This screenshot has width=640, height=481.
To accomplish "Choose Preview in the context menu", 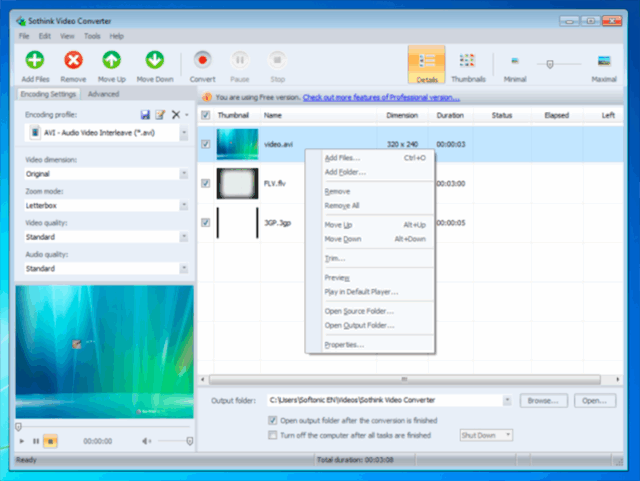I will tap(371, 278).
